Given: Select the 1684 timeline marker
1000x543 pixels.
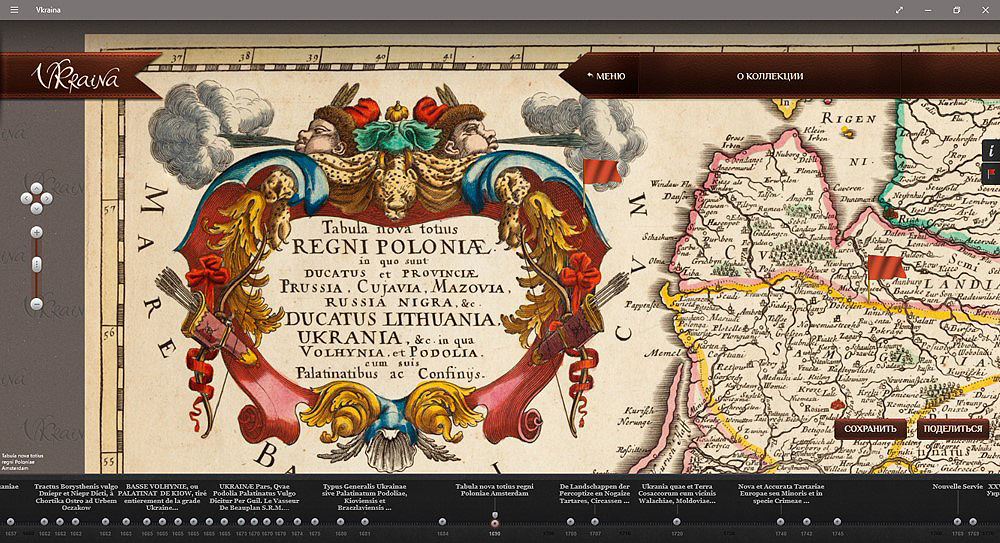Looking at the screenshot, I should (442, 522).
